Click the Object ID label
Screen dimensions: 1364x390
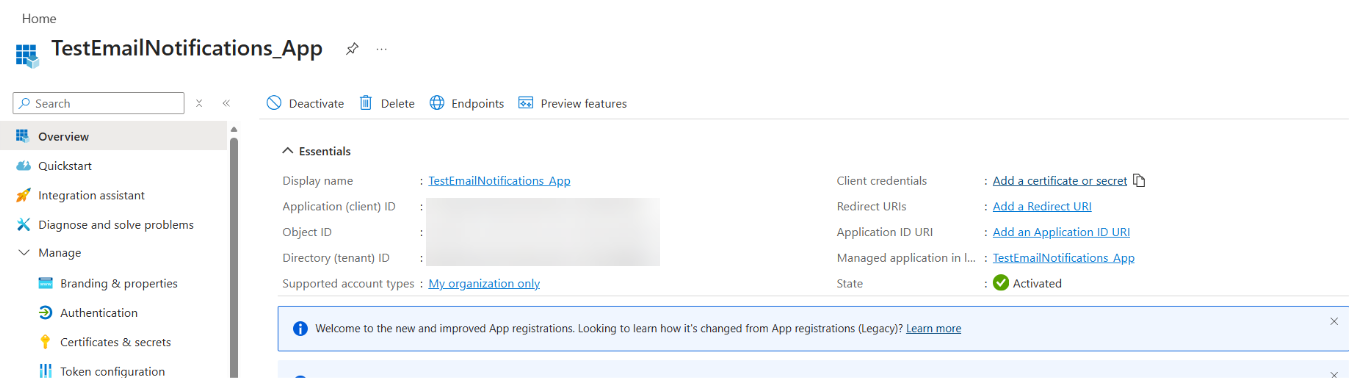[307, 232]
